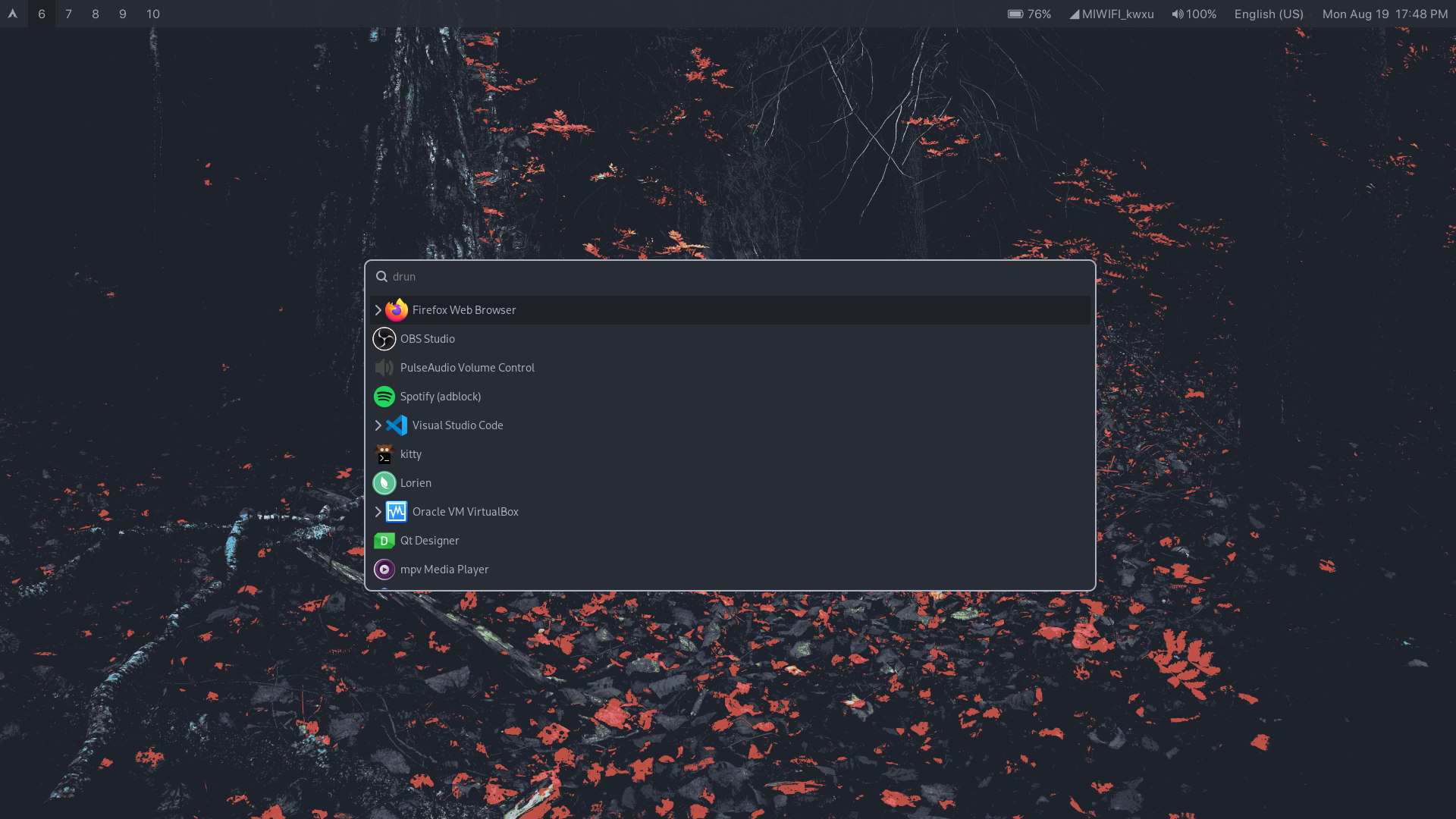
Task: Switch to workspace 10
Action: (x=152, y=14)
